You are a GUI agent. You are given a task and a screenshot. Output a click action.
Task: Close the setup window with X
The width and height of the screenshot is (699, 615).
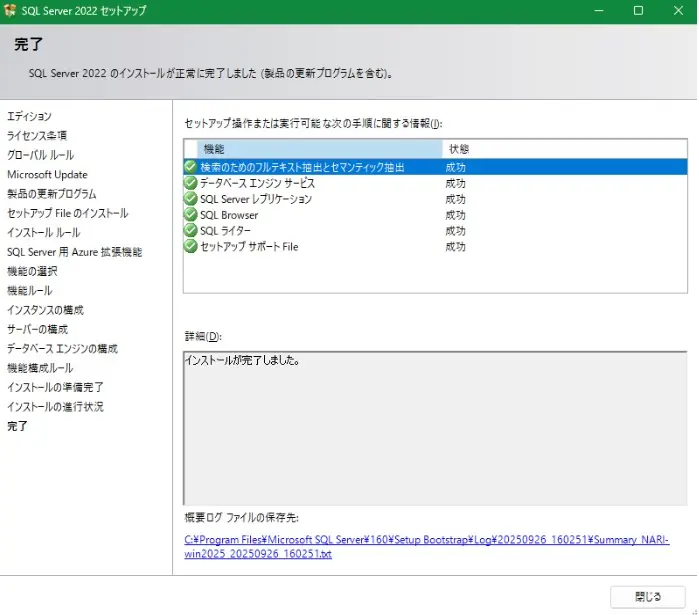pos(678,11)
